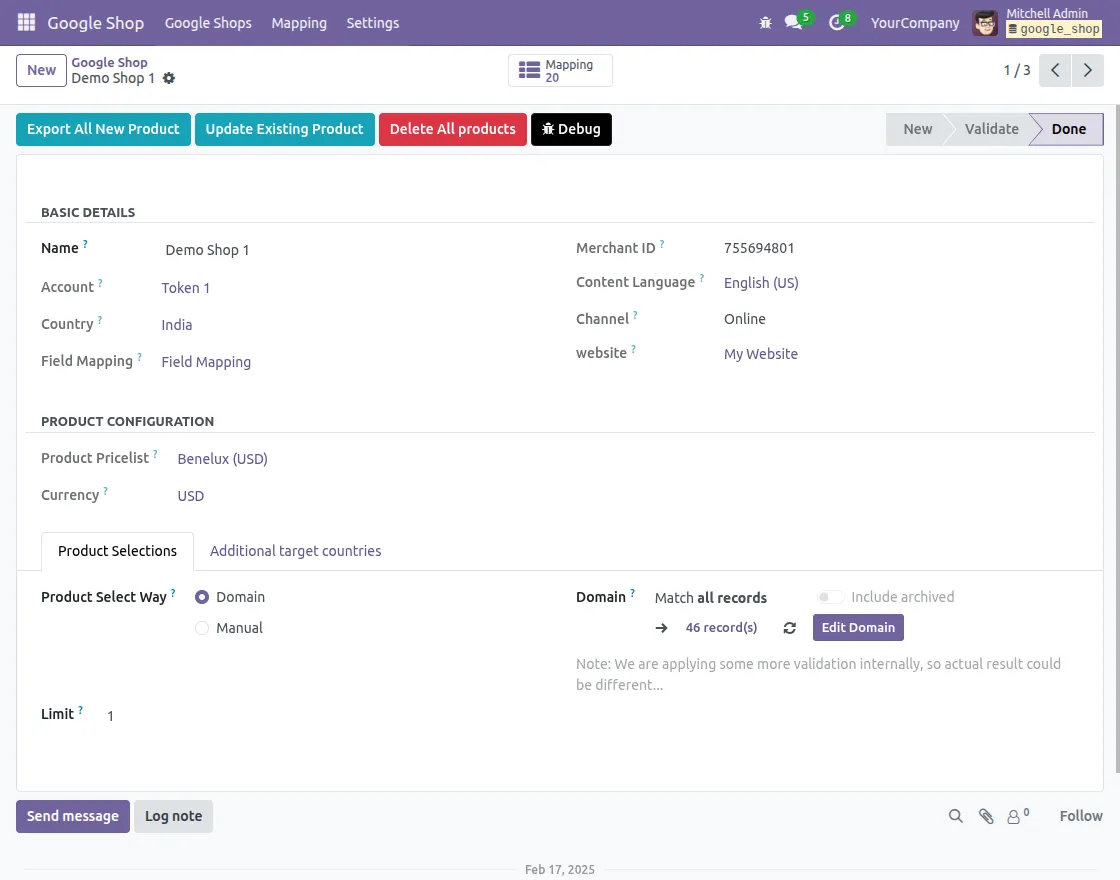Attach a file using the paperclip icon
The width and height of the screenshot is (1120, 880).
(x=986, y=816)
